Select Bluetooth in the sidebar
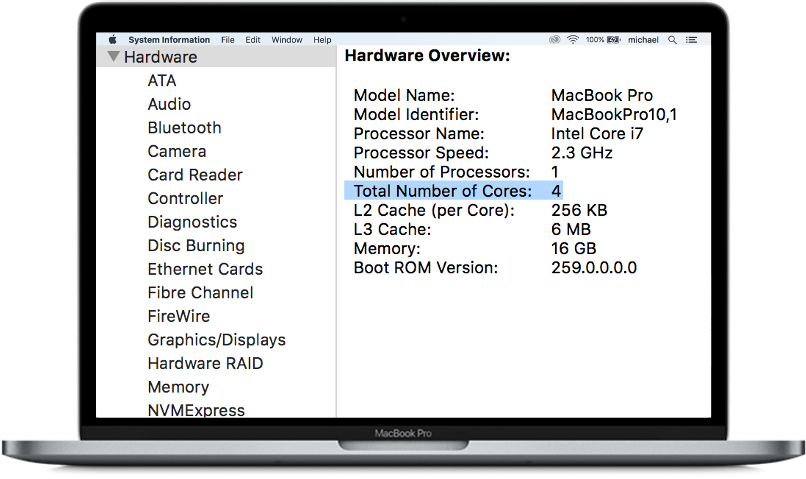Image resolution: width=806 pixels, height=479 pixels. tap(185, 128)
